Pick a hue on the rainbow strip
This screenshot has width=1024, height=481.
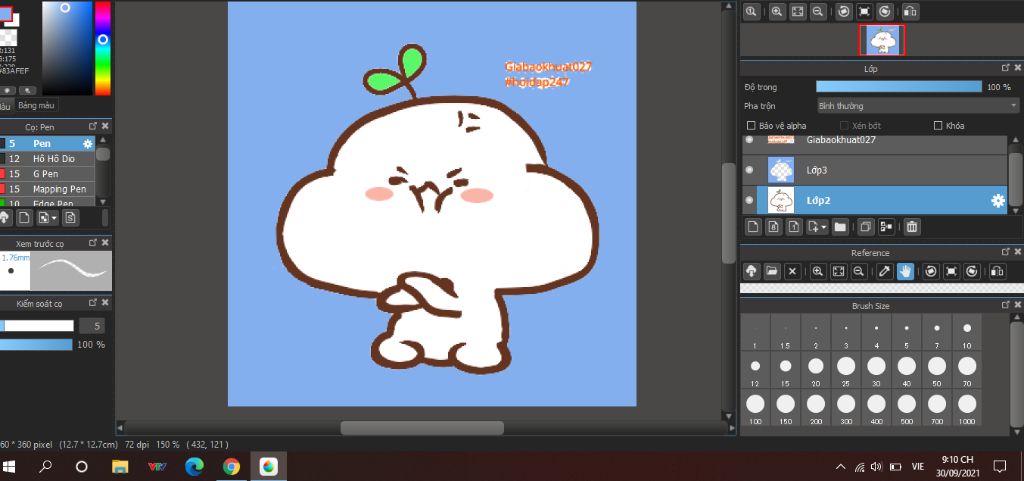(x=103, y=48)
